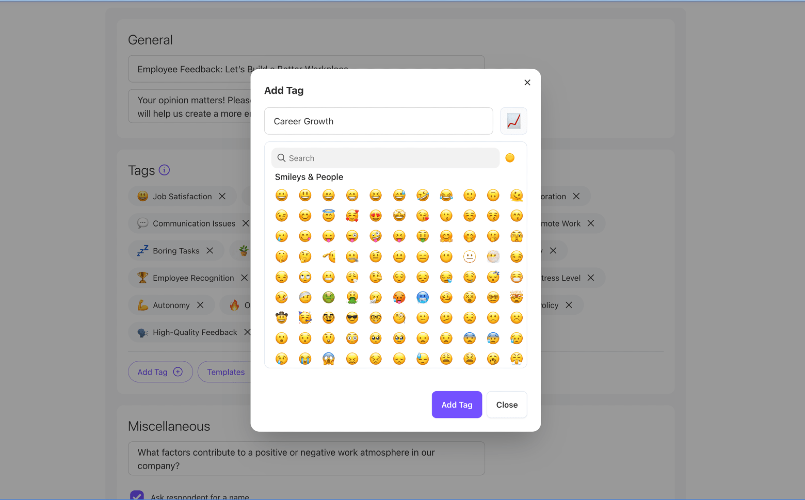Choose the loudly crying face emoji

coord(305,359)
